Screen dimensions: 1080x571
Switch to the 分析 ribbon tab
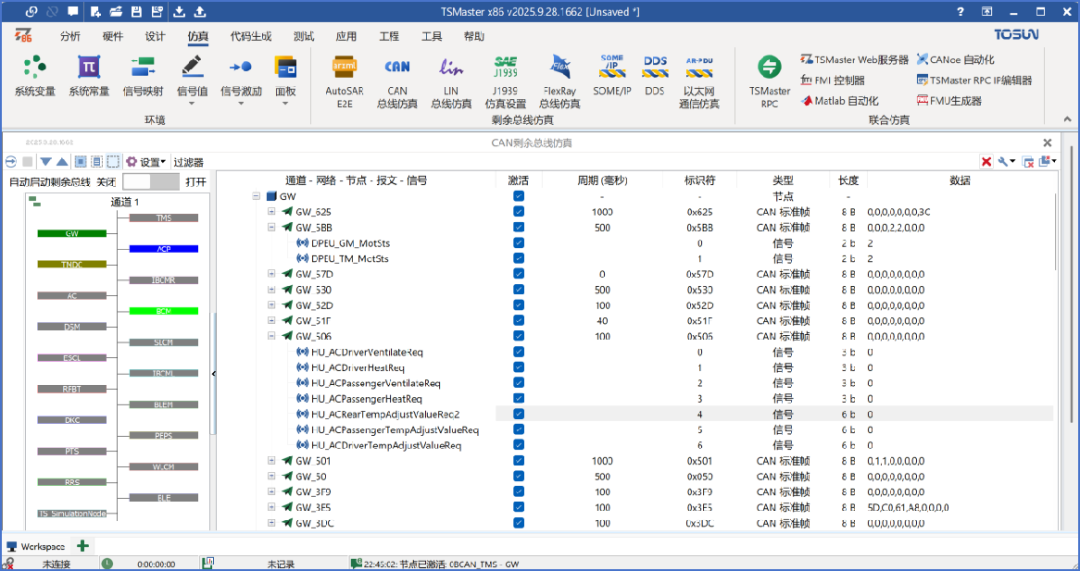tap(70, 37)
